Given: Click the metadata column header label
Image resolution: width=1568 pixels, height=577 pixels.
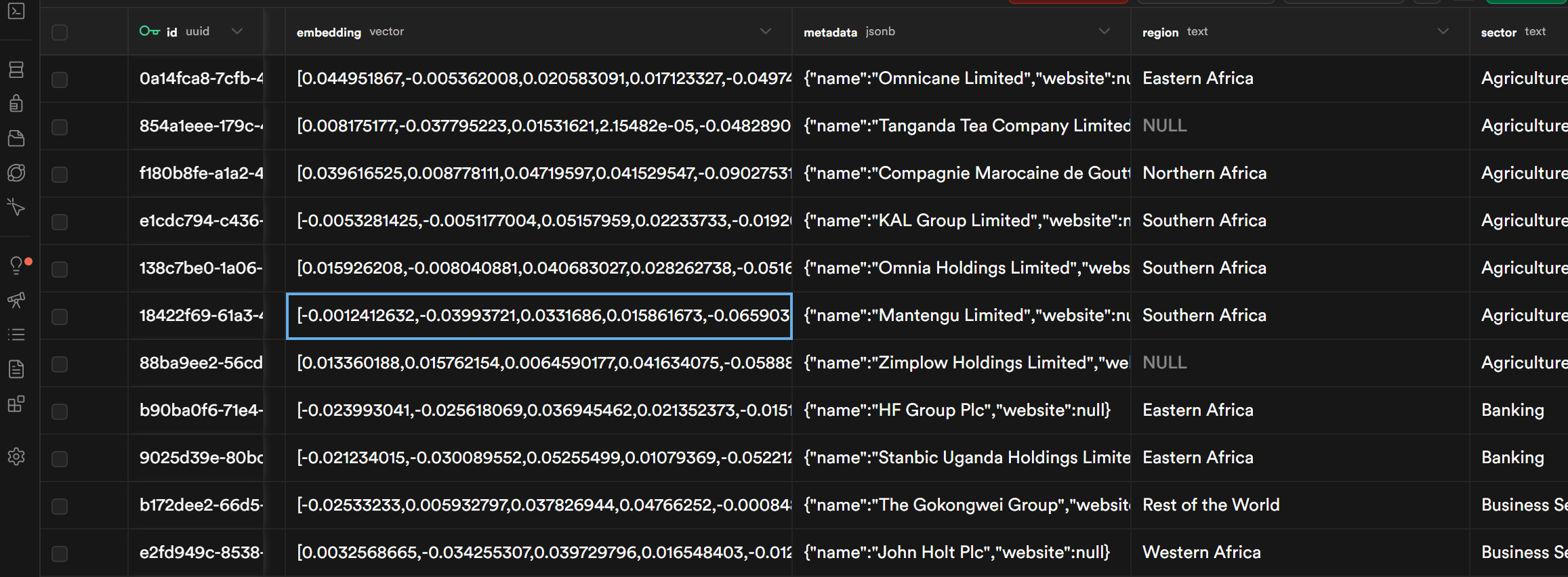Looking at the screenshot, I should click(830, 32).
